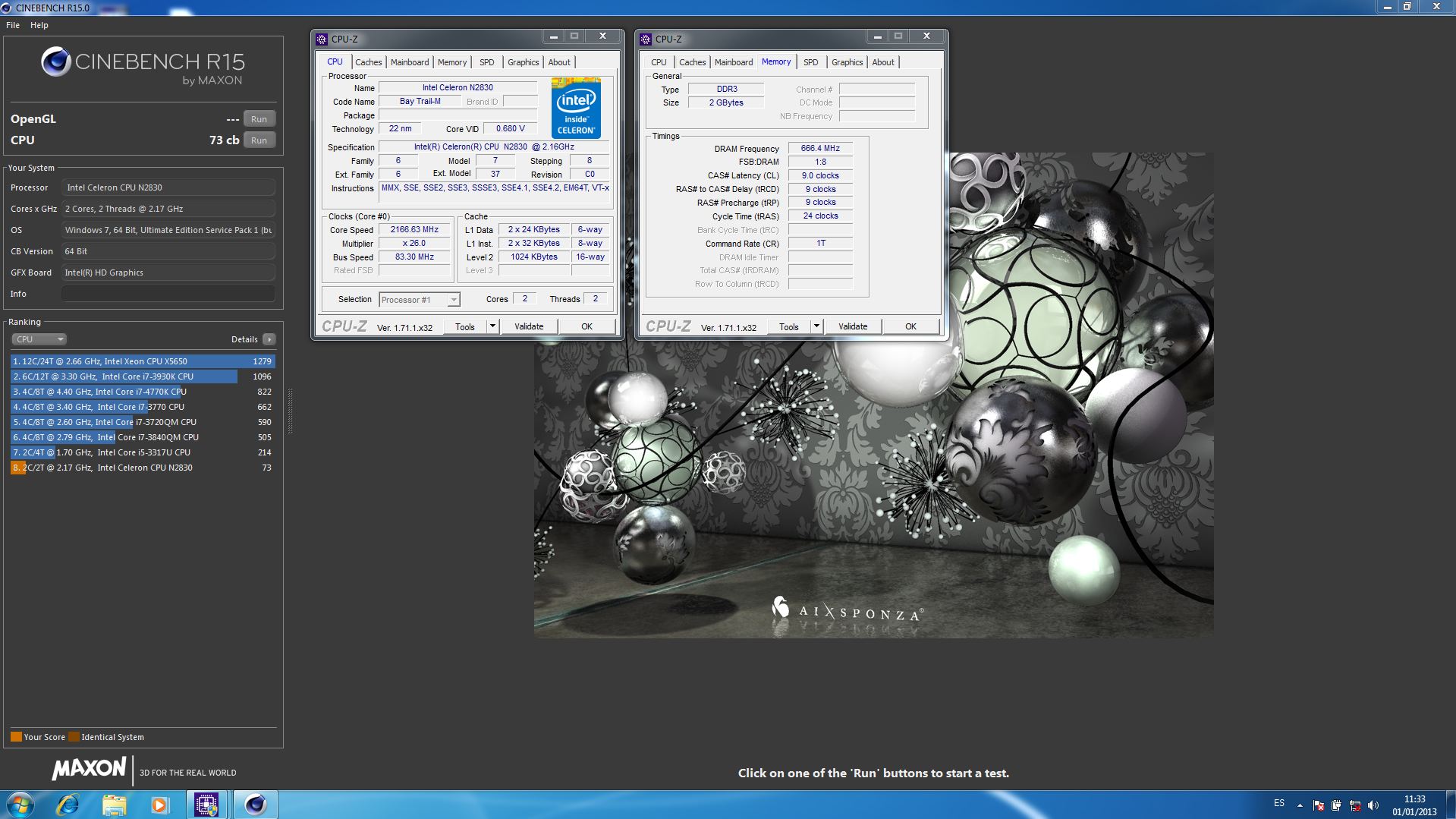Viewport: 1456px width, 819px height.
Task: Run the OpenGL benchmark
Action: coord(259,119)
